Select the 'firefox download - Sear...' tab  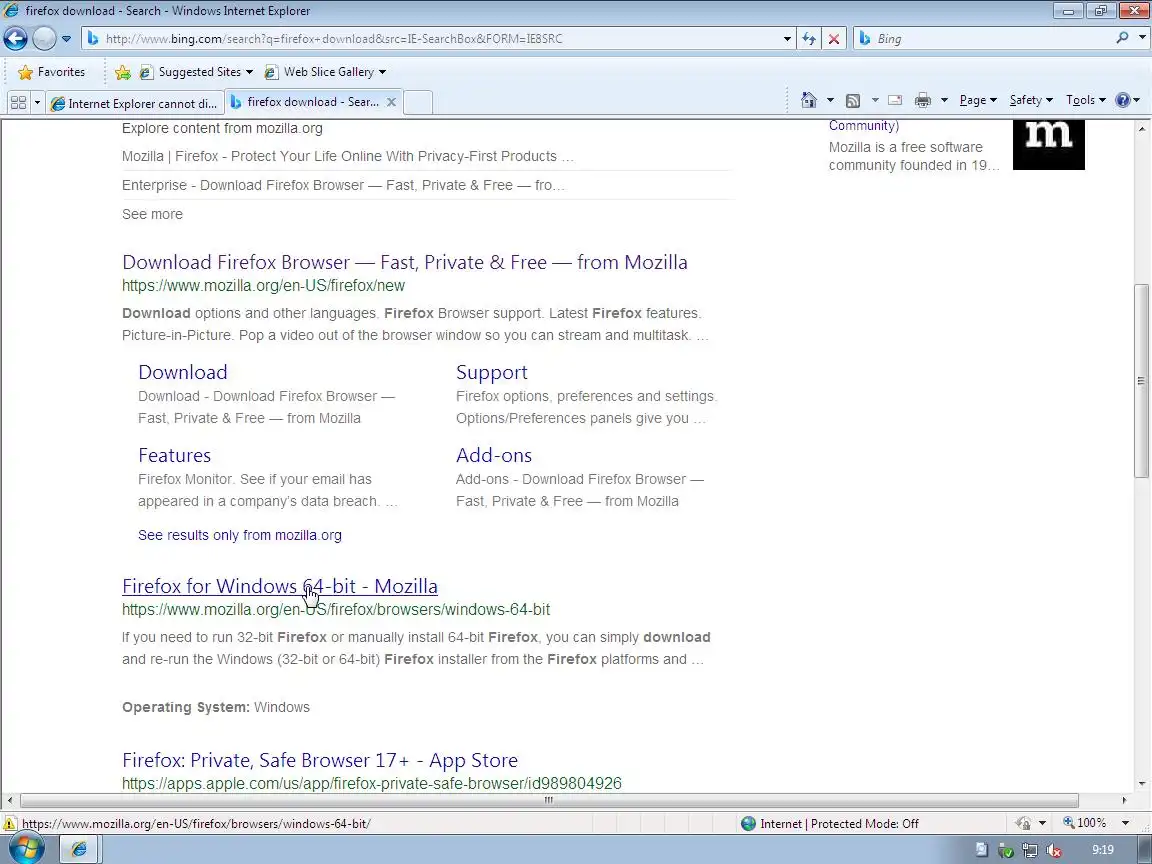pyautogui.click(x=306, y=102)
